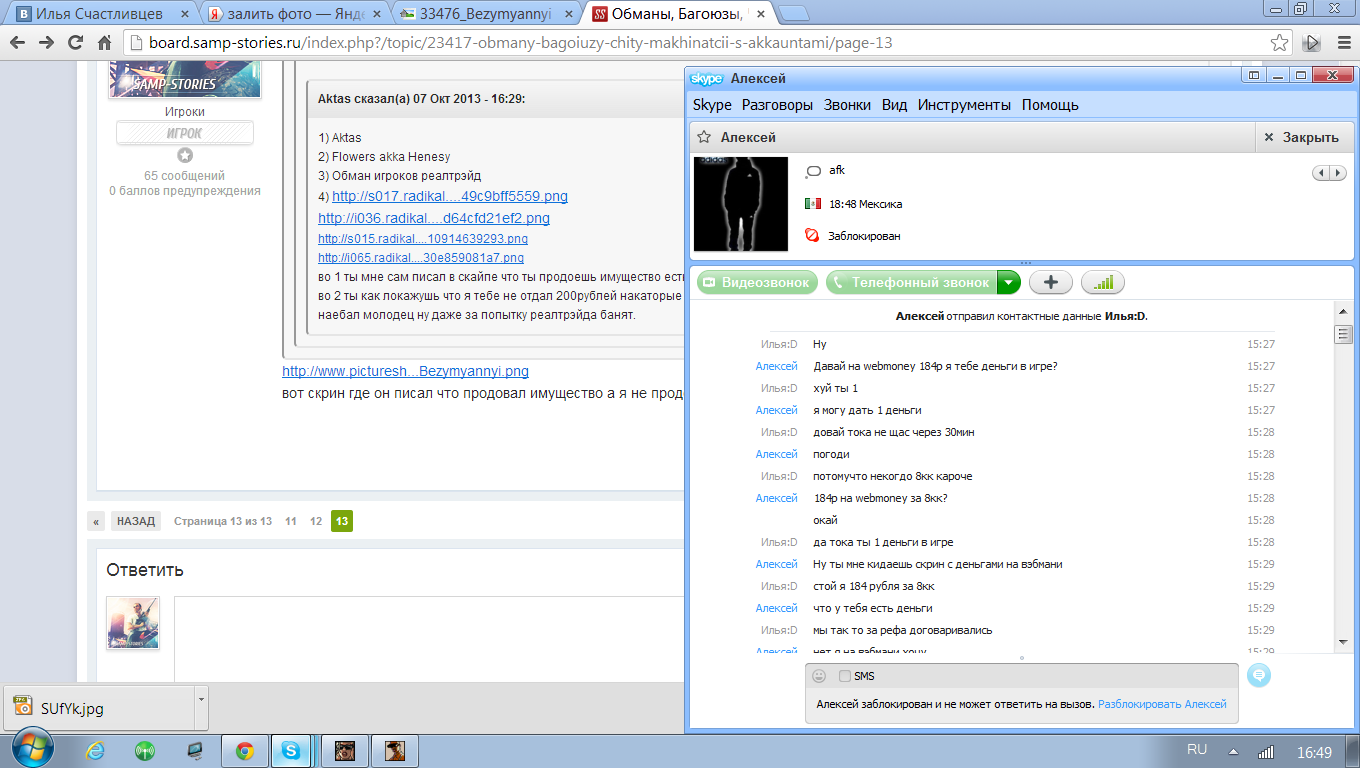Click the next arrow in Skype profile pager
This screenshot has height=768, width=1360.
point(1337,173)
